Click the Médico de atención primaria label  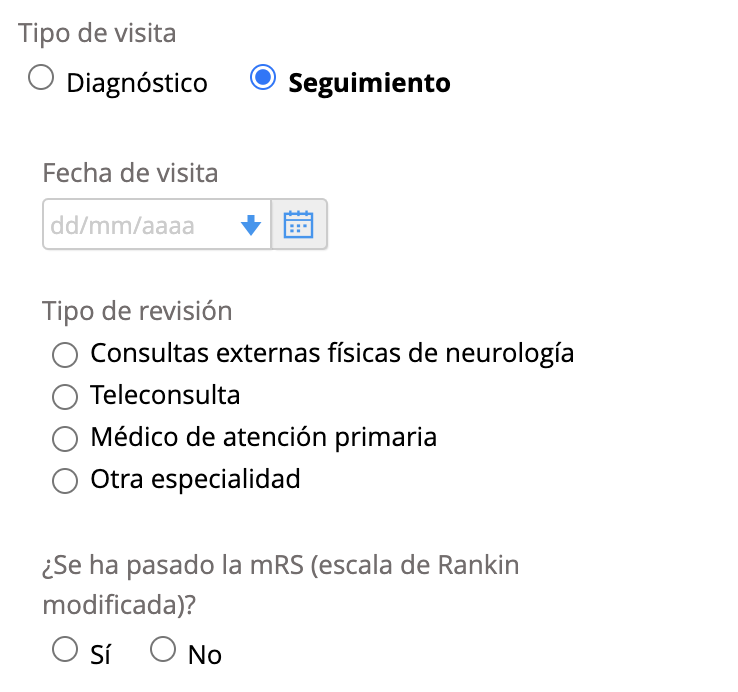264,437
